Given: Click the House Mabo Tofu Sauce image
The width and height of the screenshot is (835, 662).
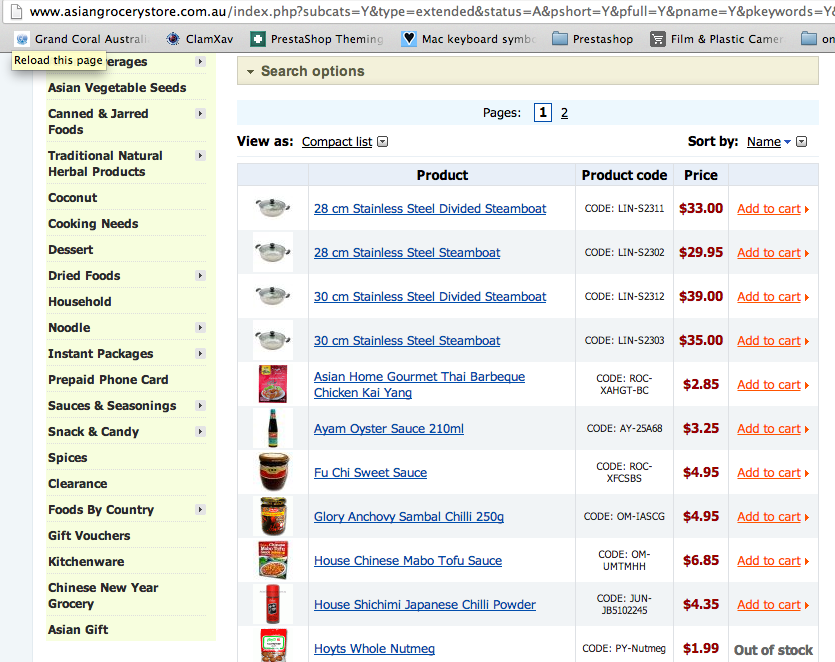Looking at the screenshot, I should pyautogui.click(x=273, y=560).
